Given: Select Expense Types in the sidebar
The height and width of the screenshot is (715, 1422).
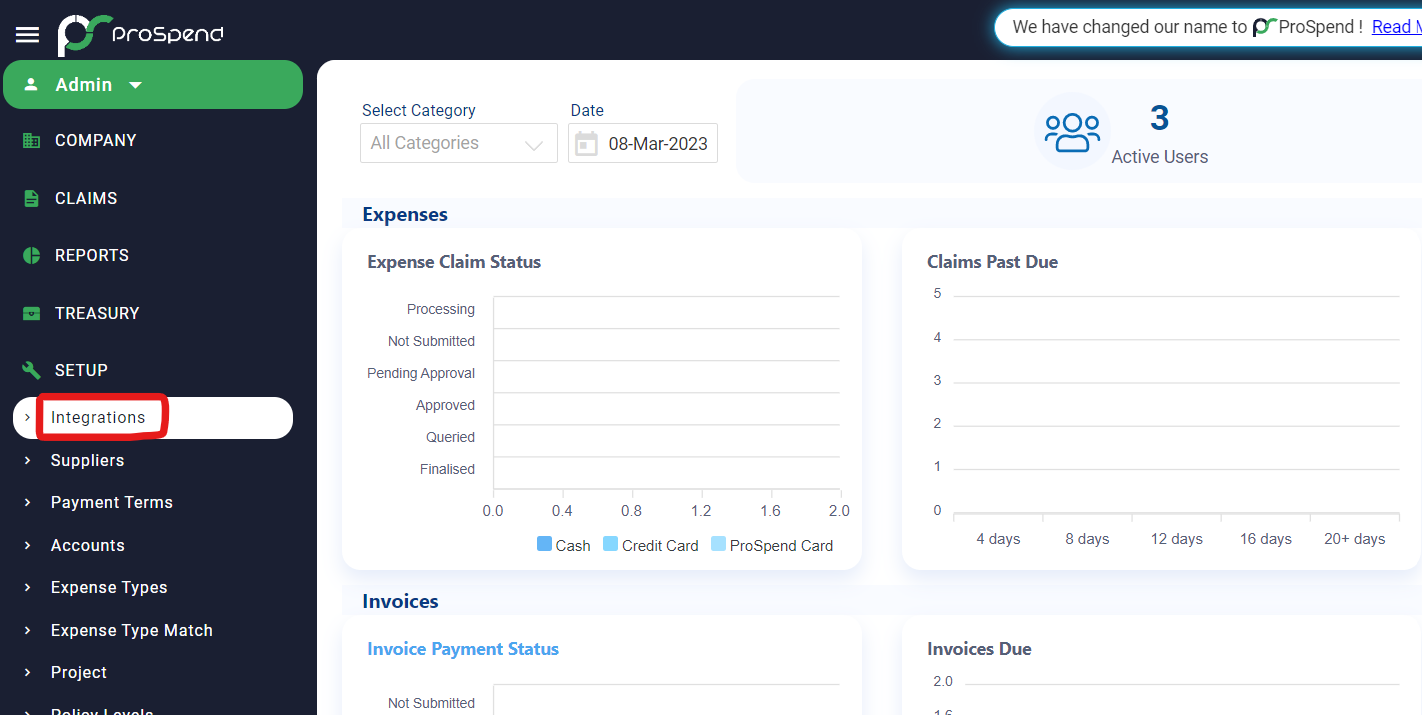Looking at the screenshot, I should (108, 587).
